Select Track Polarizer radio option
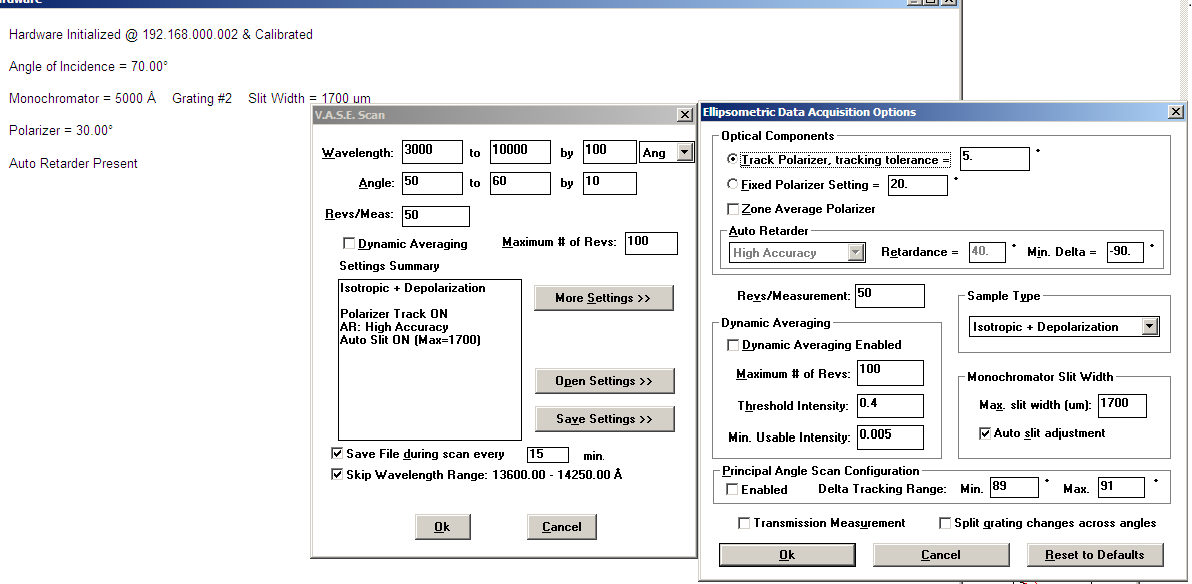 pos(733,159)
